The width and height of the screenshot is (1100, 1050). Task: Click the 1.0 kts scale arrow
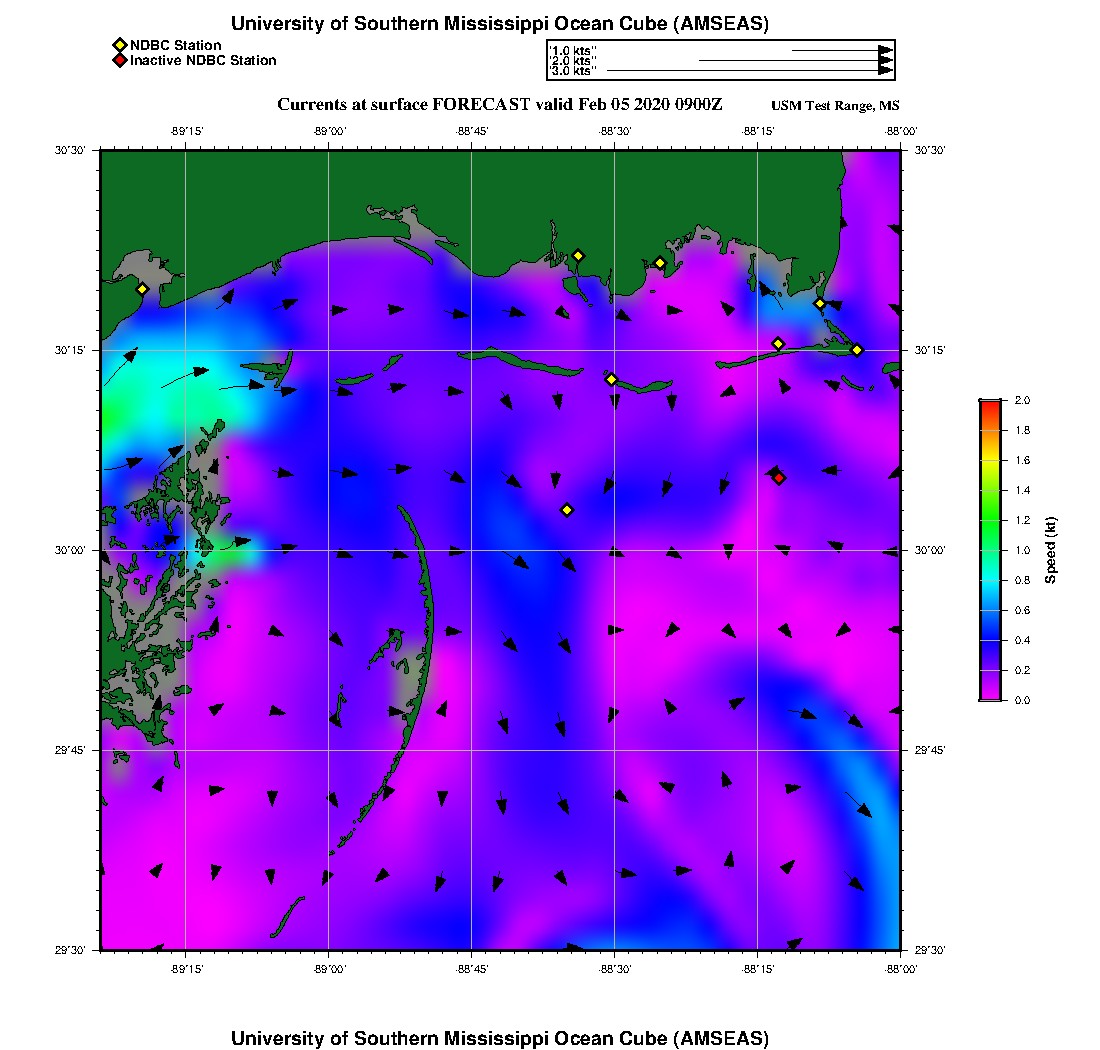point(841,49)
